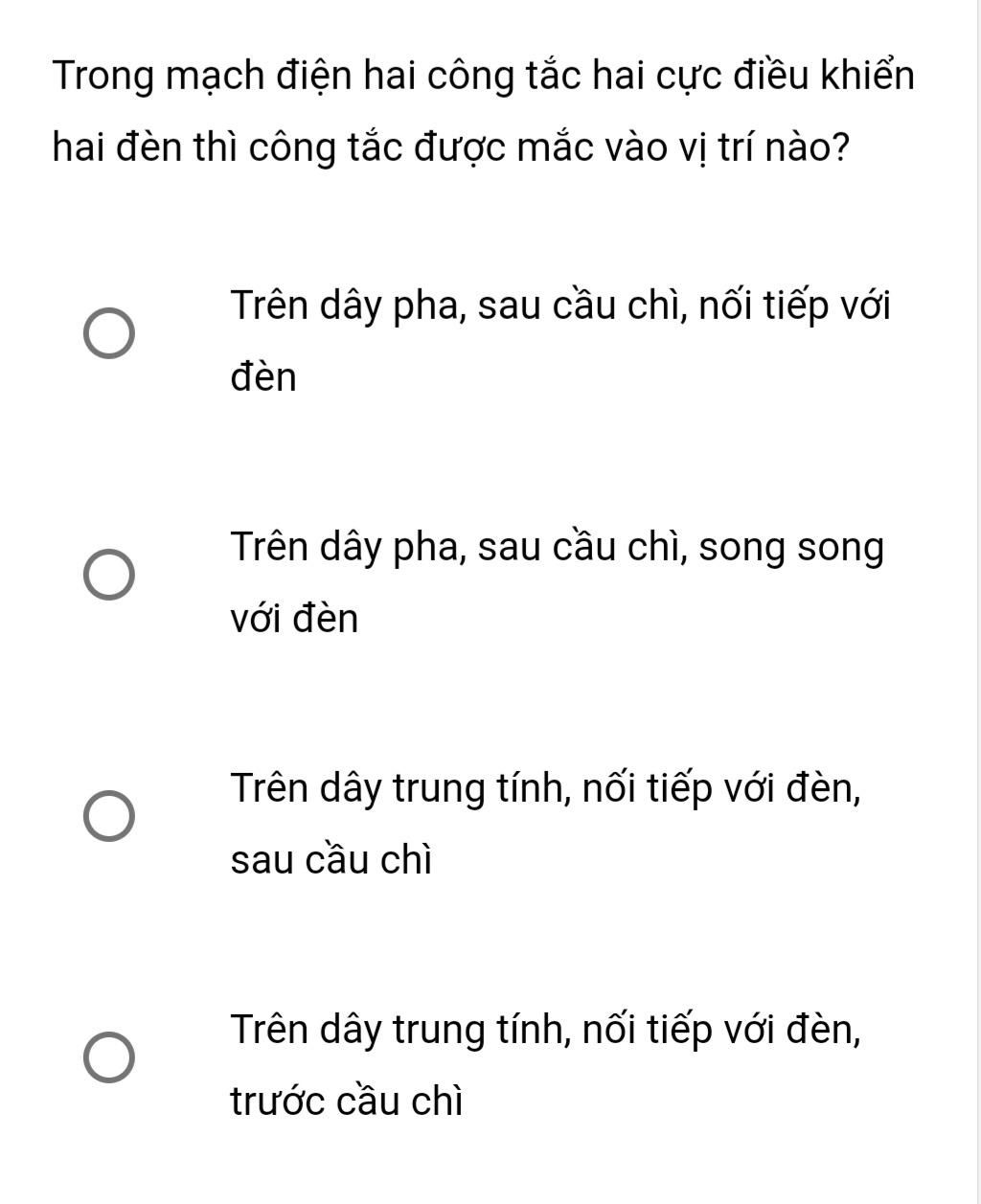Pick radio for 'dây trung tính, sau cầu chì'
981x1204 pixels.
pyautogui.click(x=108, y=817)
